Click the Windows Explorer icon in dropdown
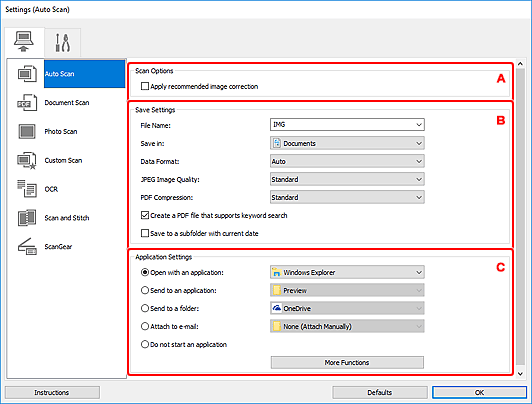 (x=277, y=272)
